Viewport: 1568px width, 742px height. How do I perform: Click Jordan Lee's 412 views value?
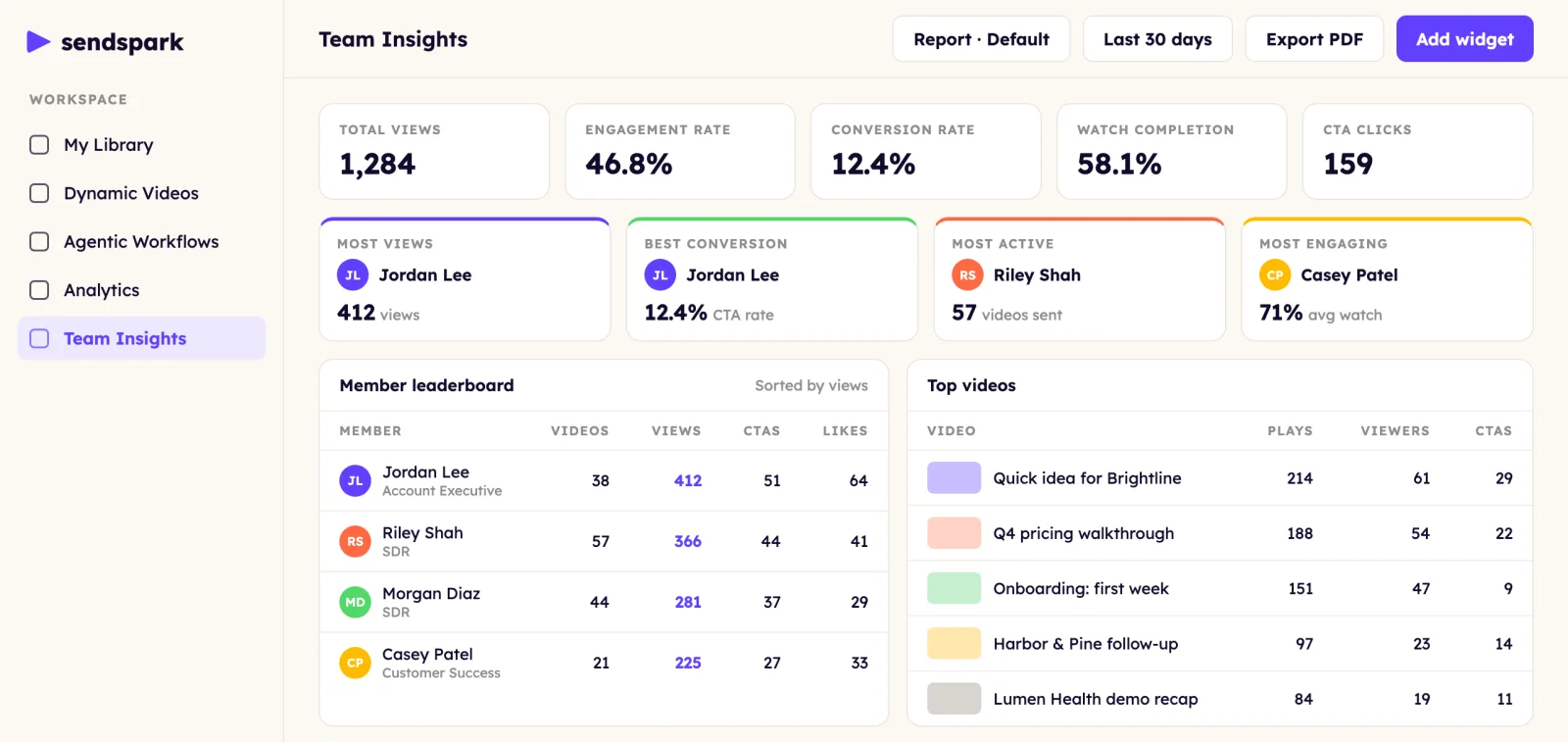coord(688,480)
